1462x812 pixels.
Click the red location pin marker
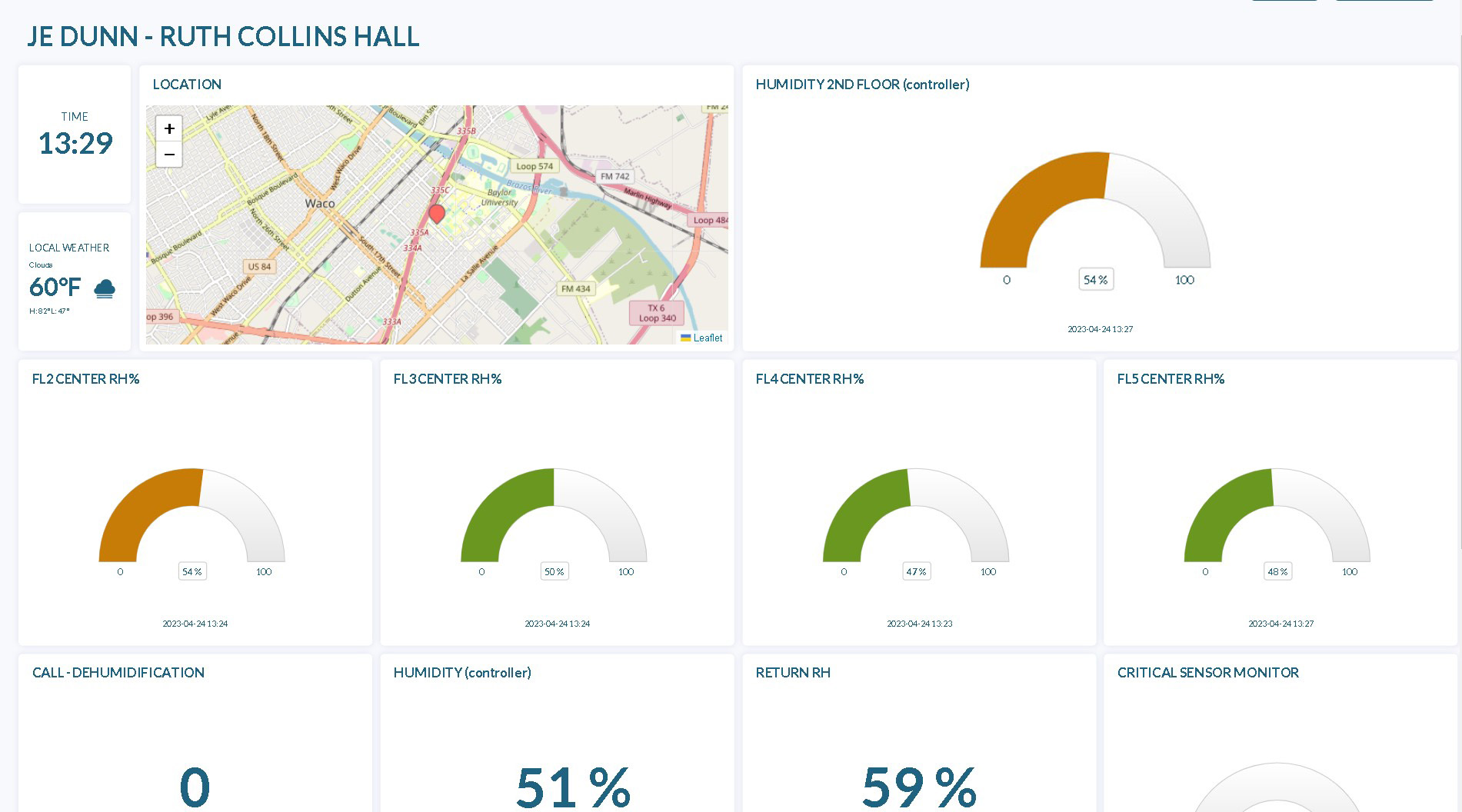click(x=437, y=213)
